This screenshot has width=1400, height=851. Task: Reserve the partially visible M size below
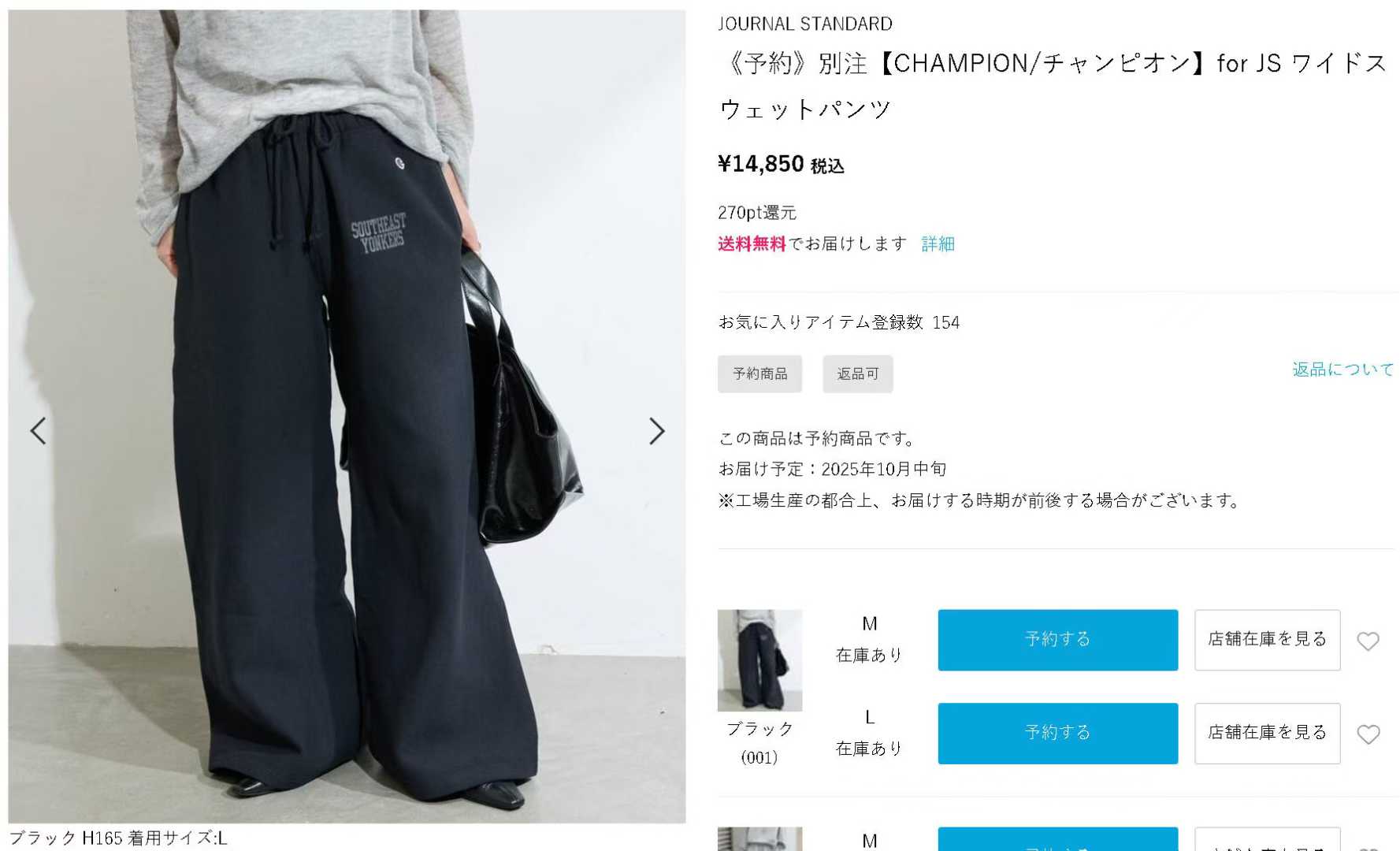(1057, 838)
